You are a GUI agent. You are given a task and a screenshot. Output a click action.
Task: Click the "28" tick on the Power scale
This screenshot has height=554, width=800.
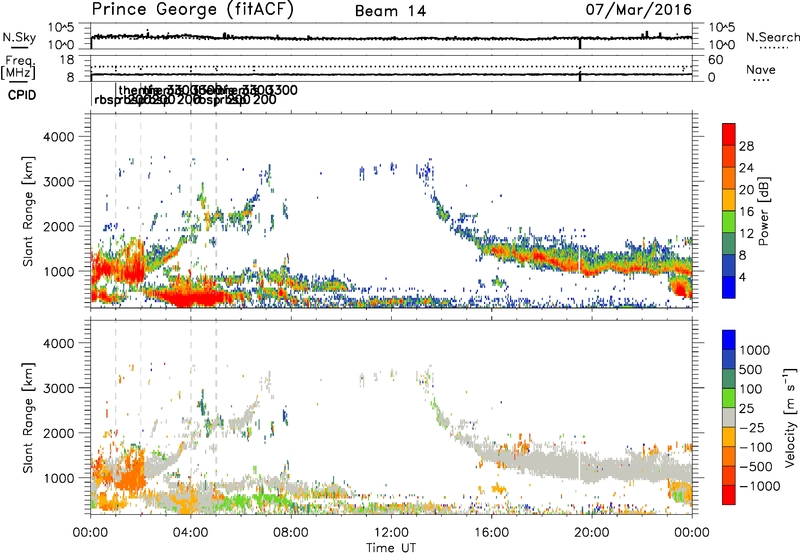[x=746, y=146]
